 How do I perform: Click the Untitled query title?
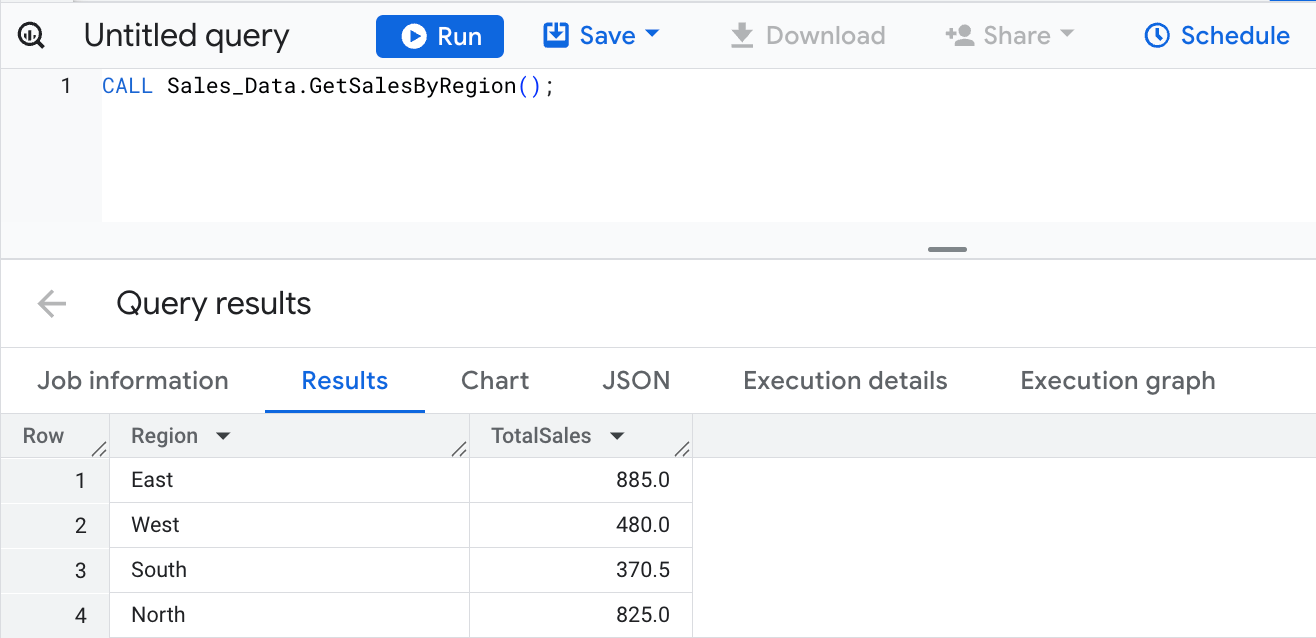click(186, 36)
